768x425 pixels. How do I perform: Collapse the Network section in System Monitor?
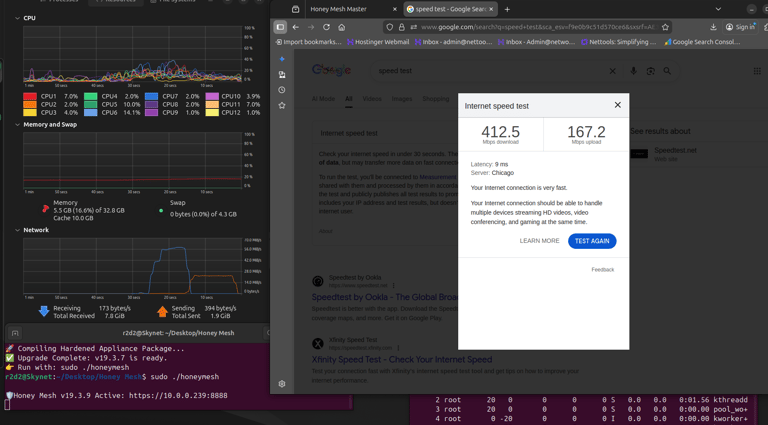tap(17, 230)
